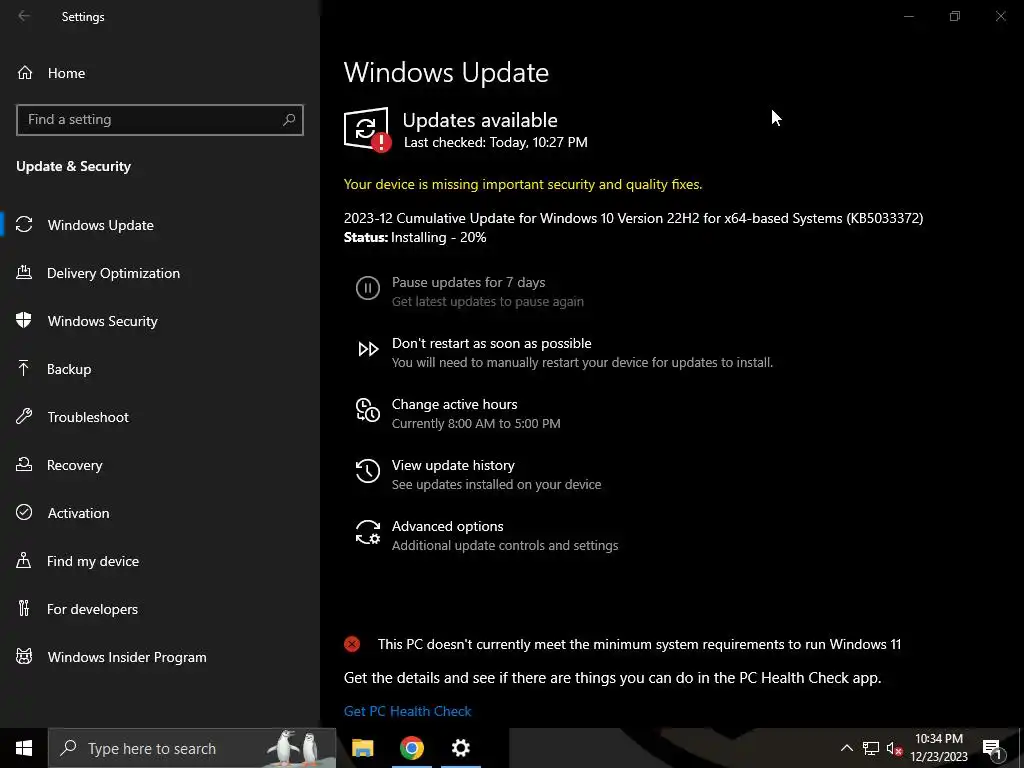
Task: Click the Status: Installing - 20% text
Action: (415, 238)
